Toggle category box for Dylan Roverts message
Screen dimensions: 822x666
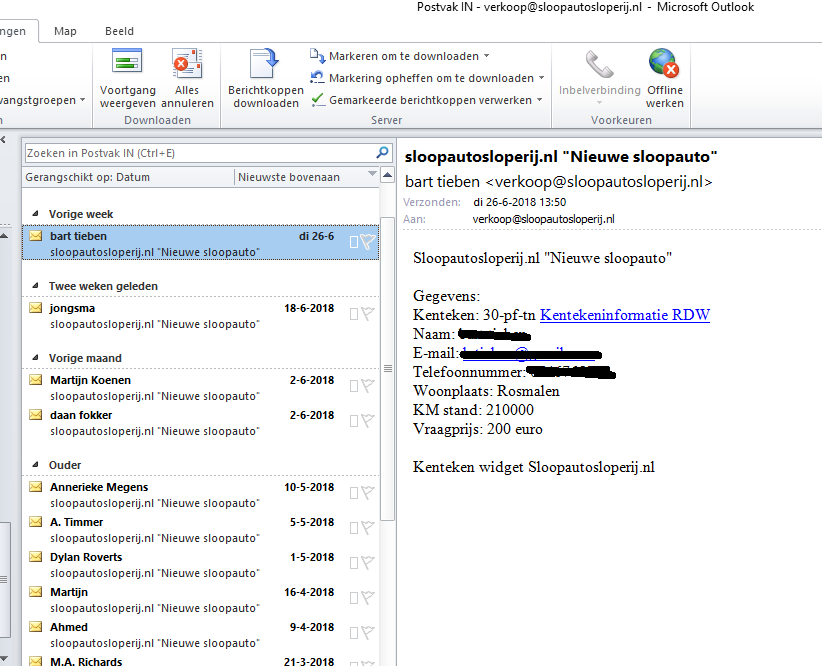pyautogui.click(x=354, y=563)
